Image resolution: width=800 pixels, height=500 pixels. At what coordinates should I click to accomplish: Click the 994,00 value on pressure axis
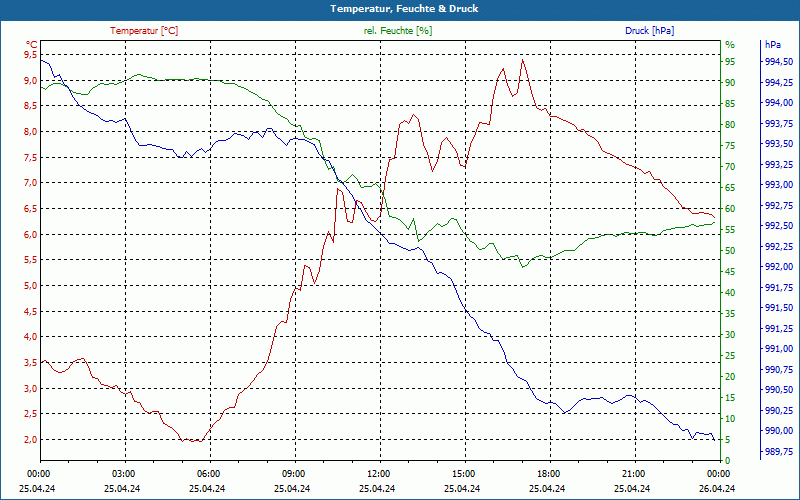pyautogui.click(x=779, y=103)
